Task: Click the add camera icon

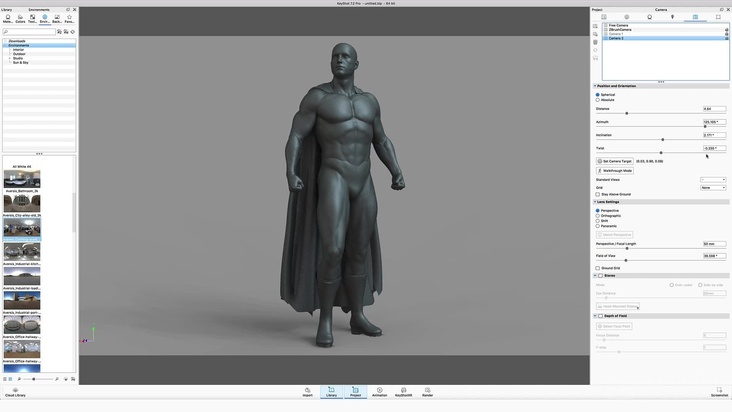Action: (x=595, y=26)
